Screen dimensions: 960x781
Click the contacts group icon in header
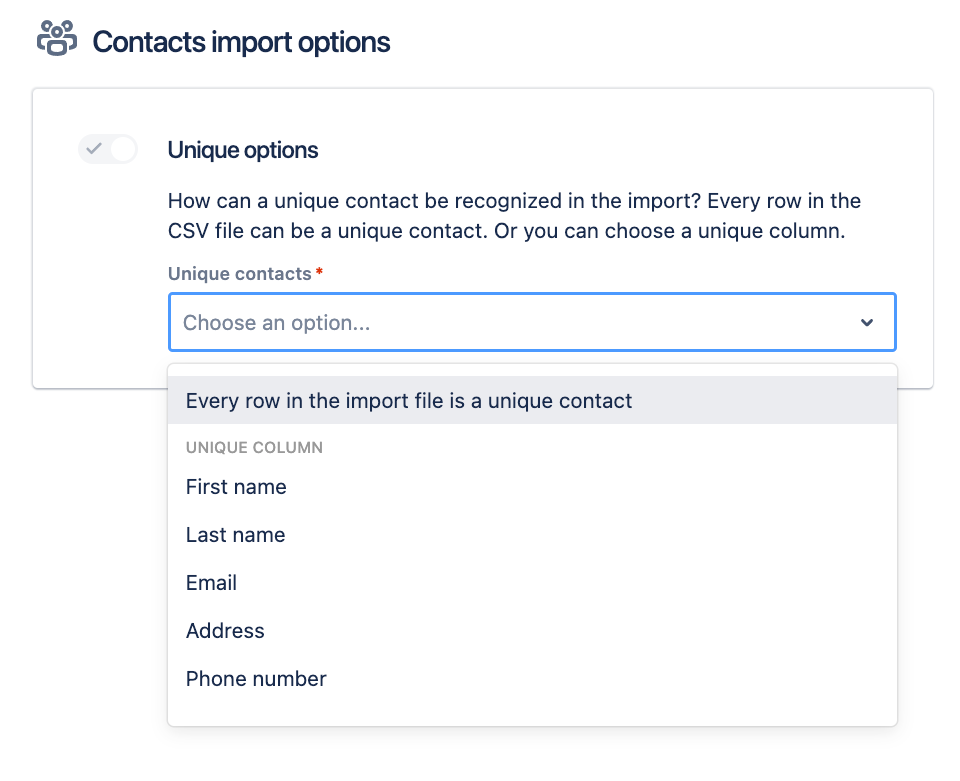tap(57, 39)
